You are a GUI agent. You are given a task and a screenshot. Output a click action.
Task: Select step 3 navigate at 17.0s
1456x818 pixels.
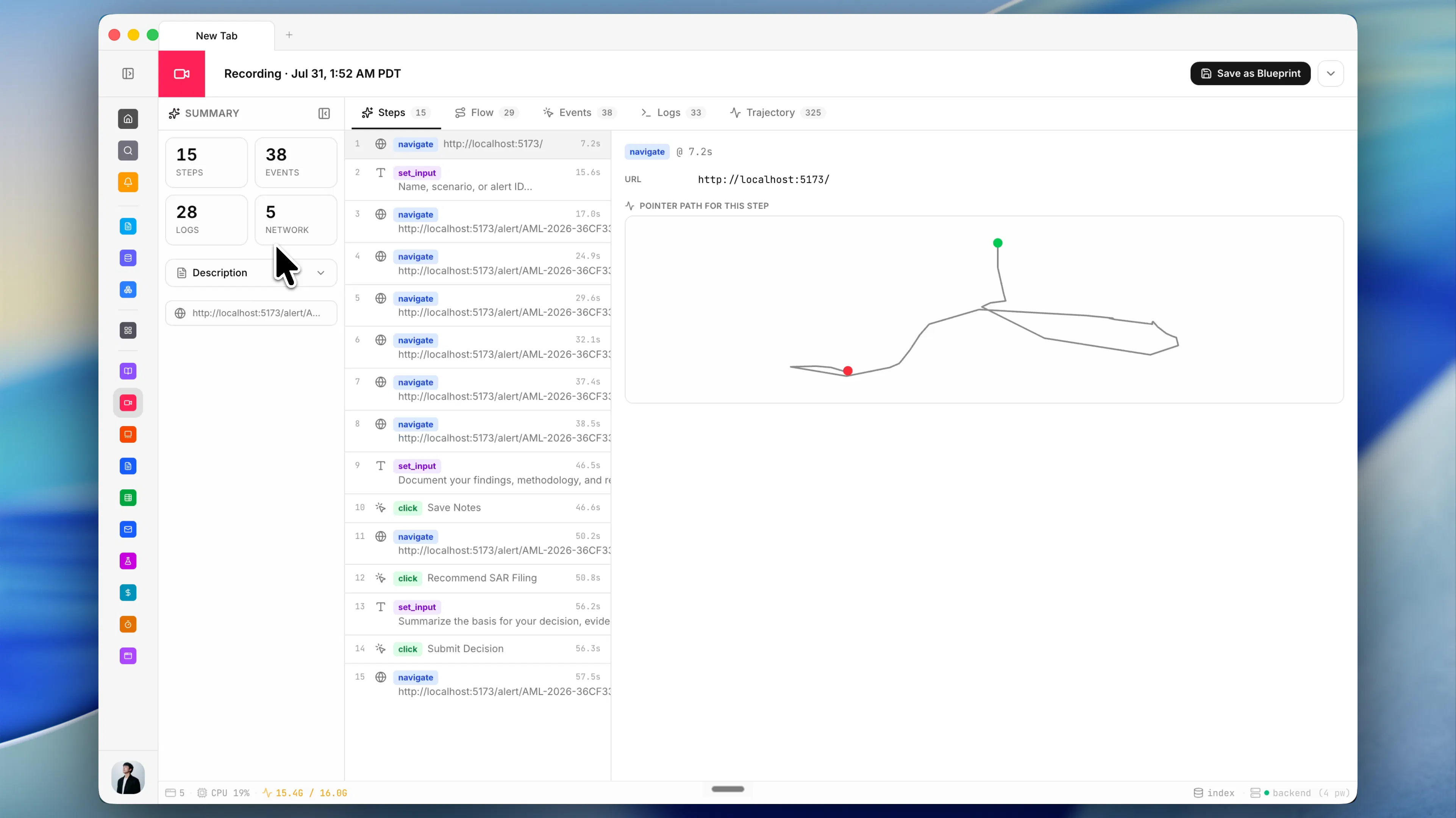pyautogui.click(x=478, y=222)
